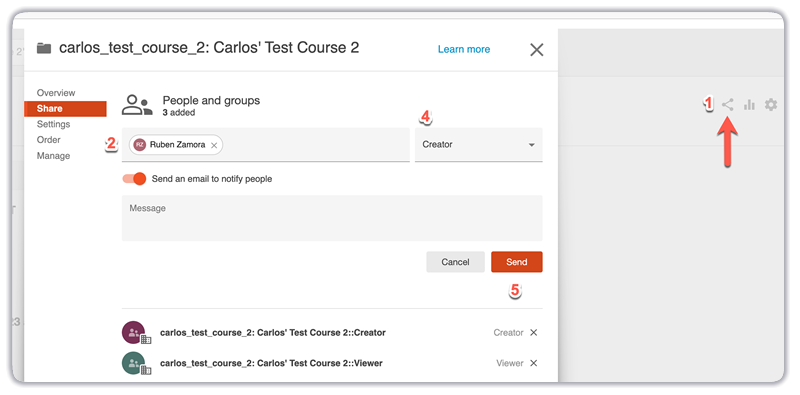Click the folder icon beside the course title

coord(44,48)
